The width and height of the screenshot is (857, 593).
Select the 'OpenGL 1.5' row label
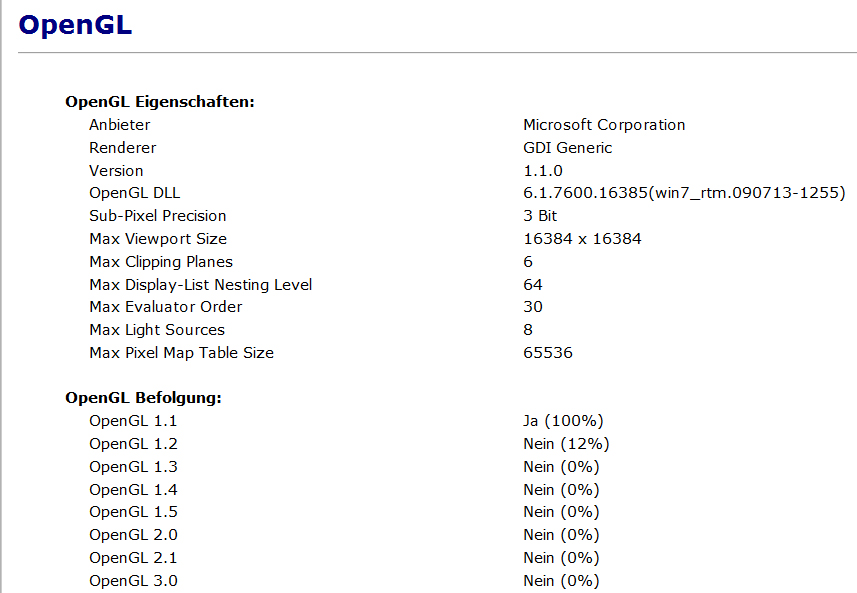(x=133, y=512)
